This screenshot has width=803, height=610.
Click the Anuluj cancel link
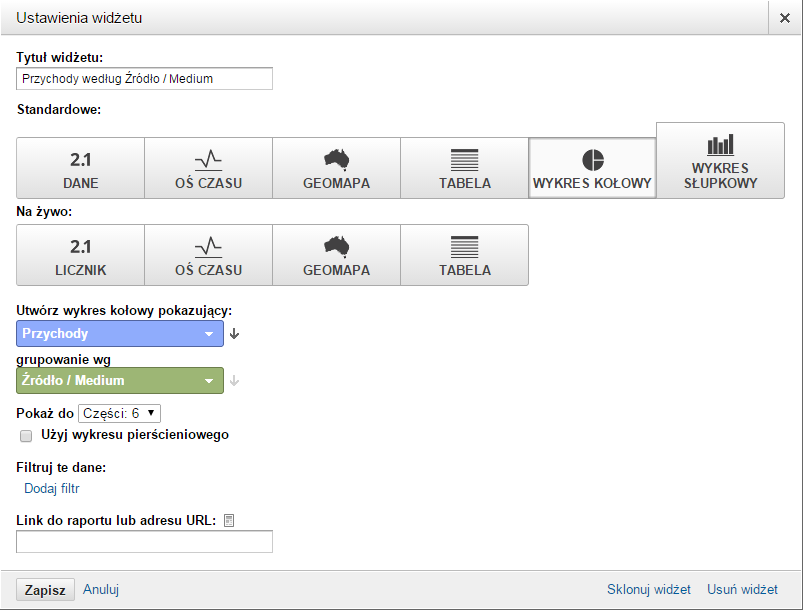tap(101, 590)
